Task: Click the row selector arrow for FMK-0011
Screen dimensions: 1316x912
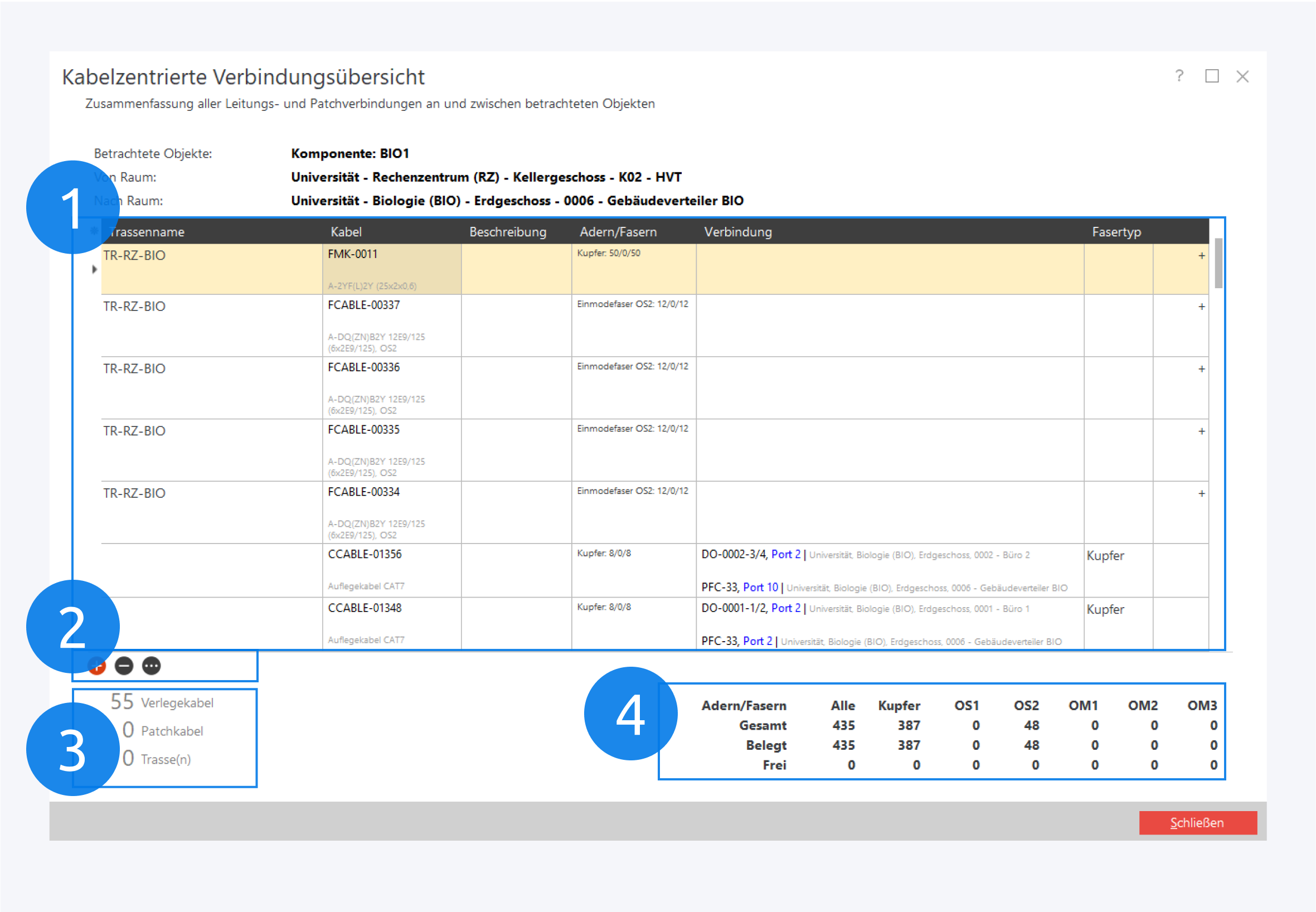Action: (94, 269)
